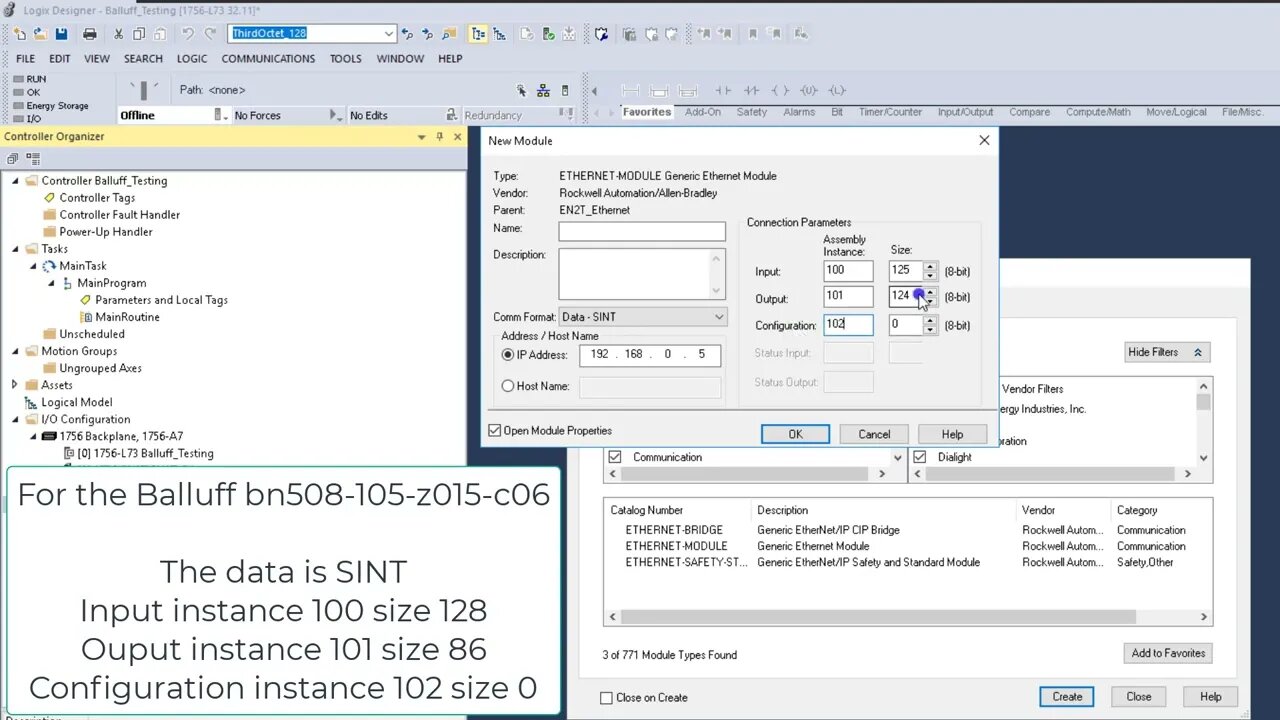This screenshot has height=720, width=1280.
Task: Collapse the Tasks tree node
Action: (x=15, y=249)
